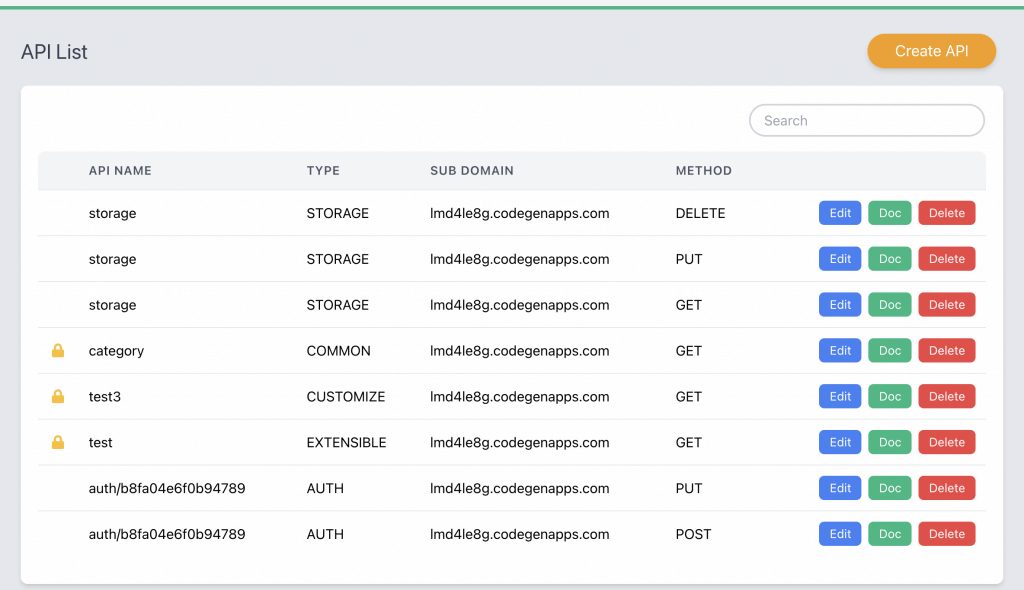Click lock icon next to test API
Image resolution: width=1024 pixels, height=590 pixels.
click(x=58, y=442)
